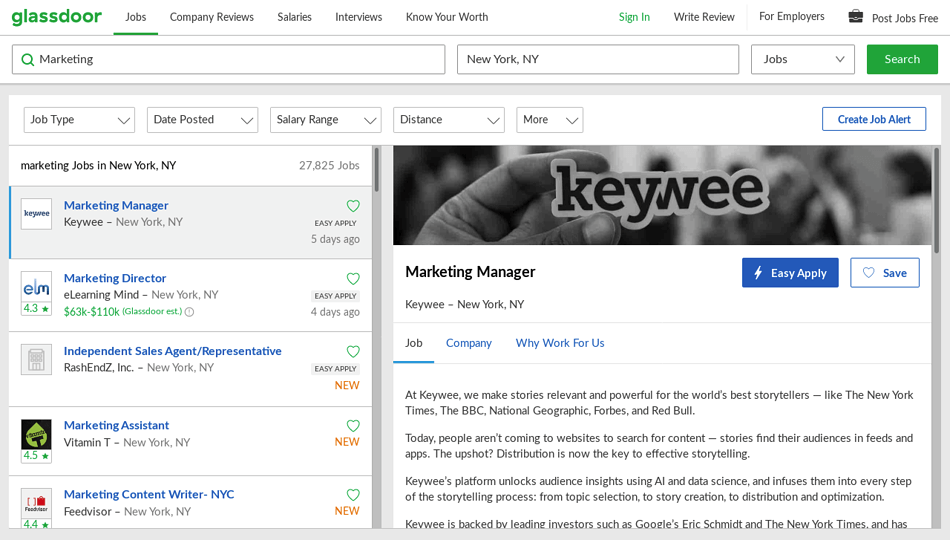The width and height of the screenshot is (950, 540).
Task: Select the Jobs nav tab
Action: coord(136,17)
